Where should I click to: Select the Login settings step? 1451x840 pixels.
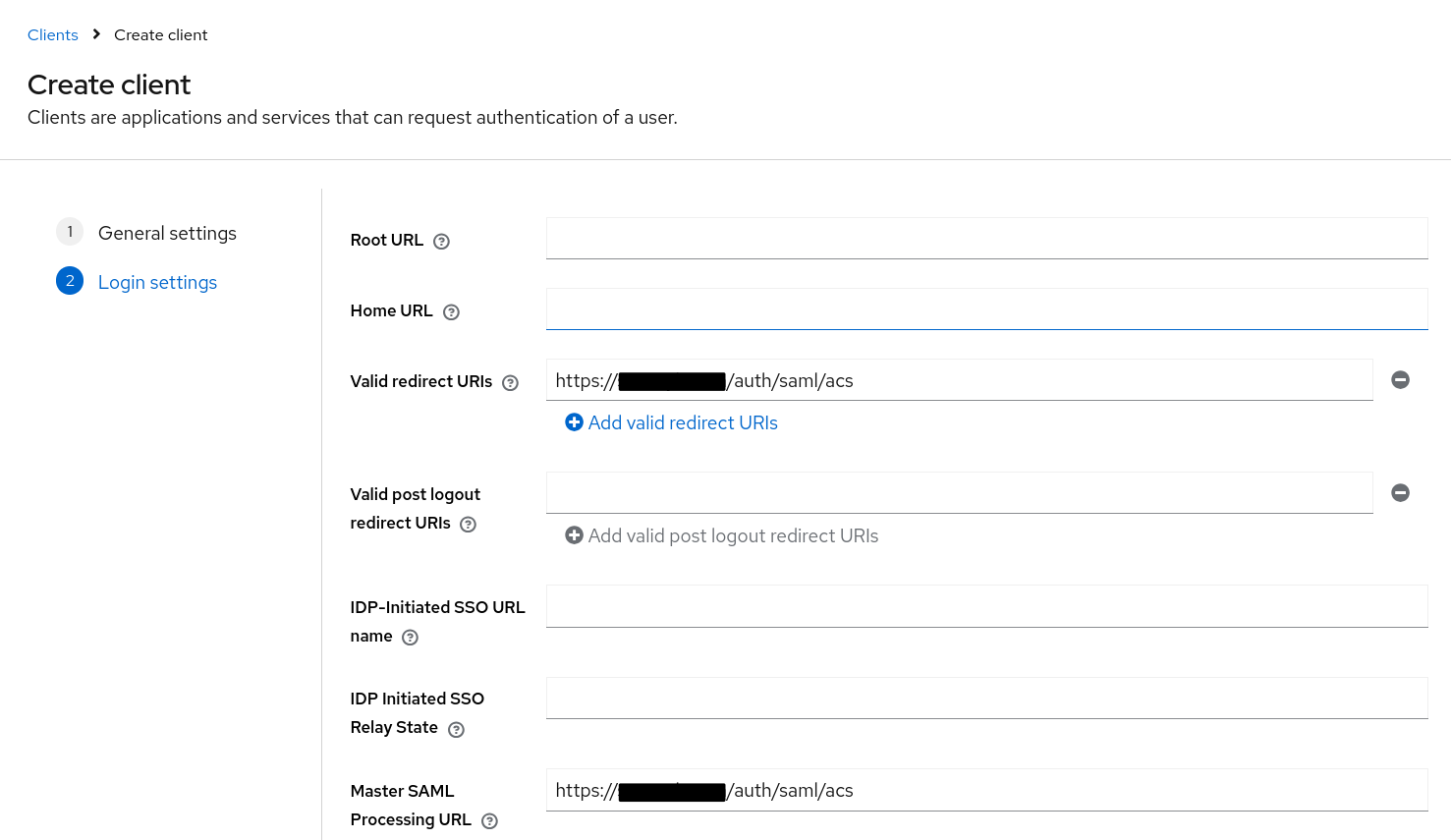(157, 282)
